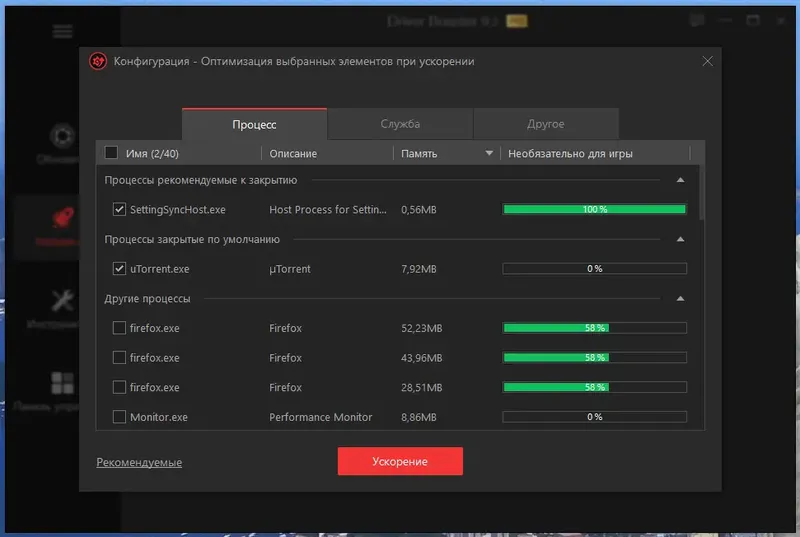The image size is (800, 537).
Task: Click the feedback icon in title bar
Action: pyautogui.click(x=697, y=20)
